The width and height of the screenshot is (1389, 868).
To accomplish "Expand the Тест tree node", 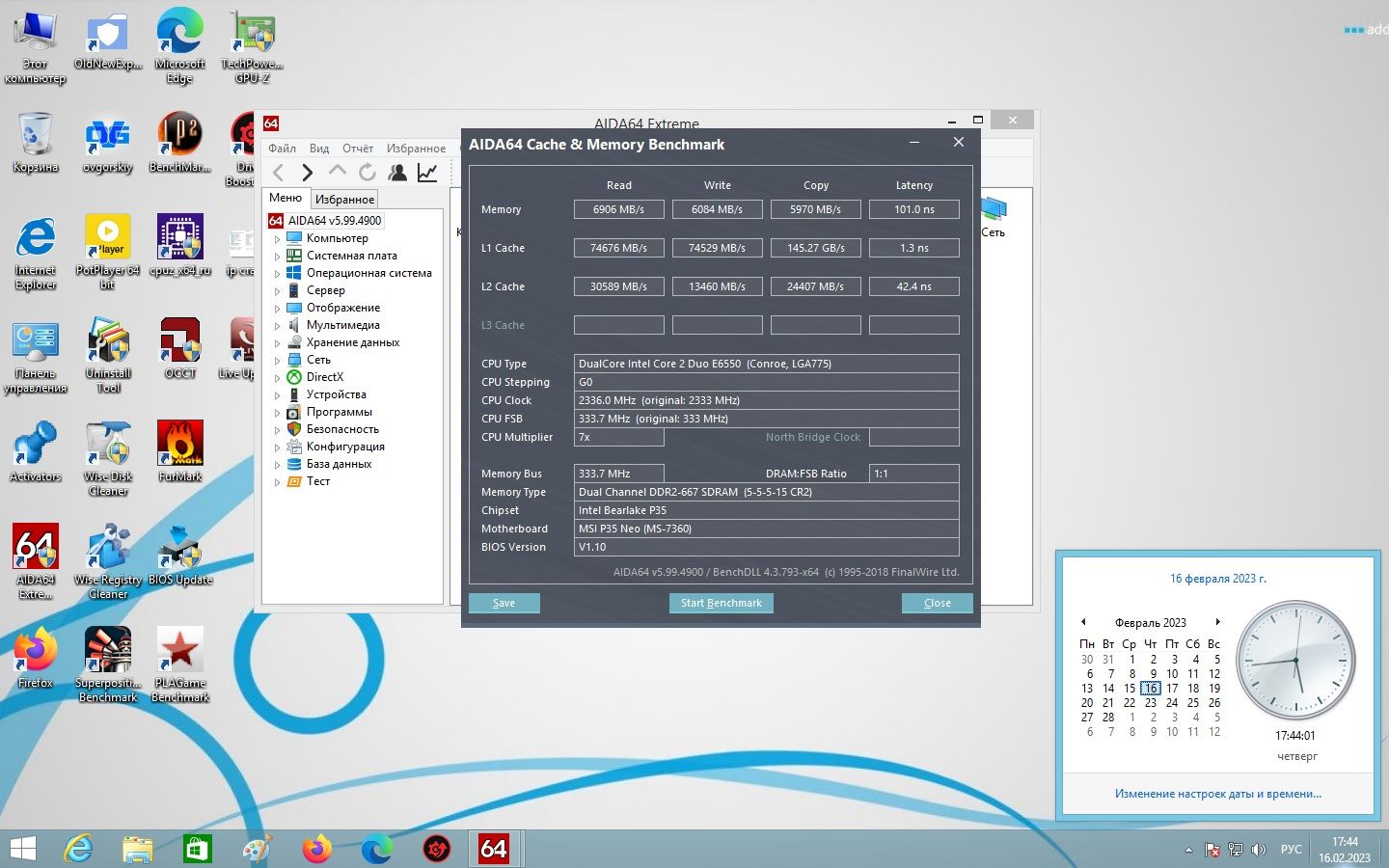I will [x=277, y=481].
